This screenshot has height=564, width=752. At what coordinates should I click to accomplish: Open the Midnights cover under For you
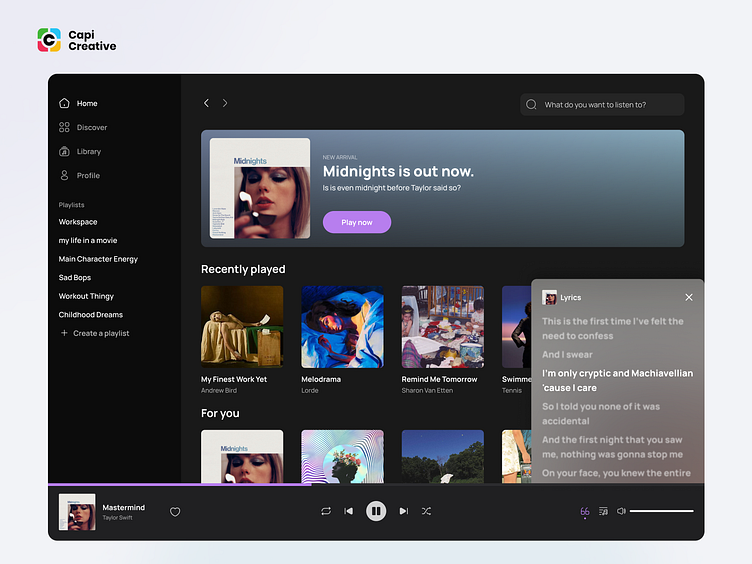tap(242, 456)
